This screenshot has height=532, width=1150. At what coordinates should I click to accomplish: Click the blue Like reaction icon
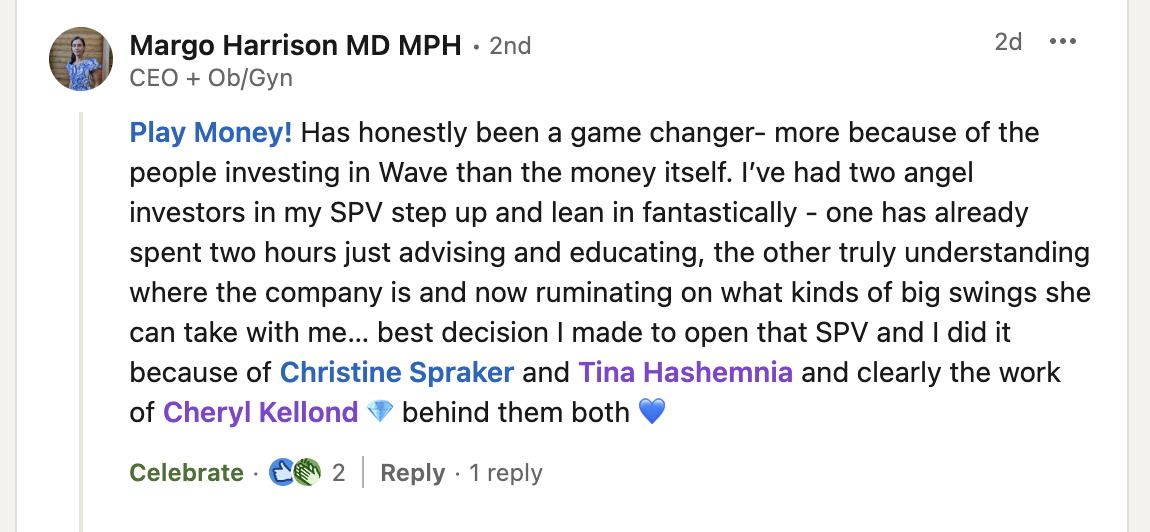(281, 472)
